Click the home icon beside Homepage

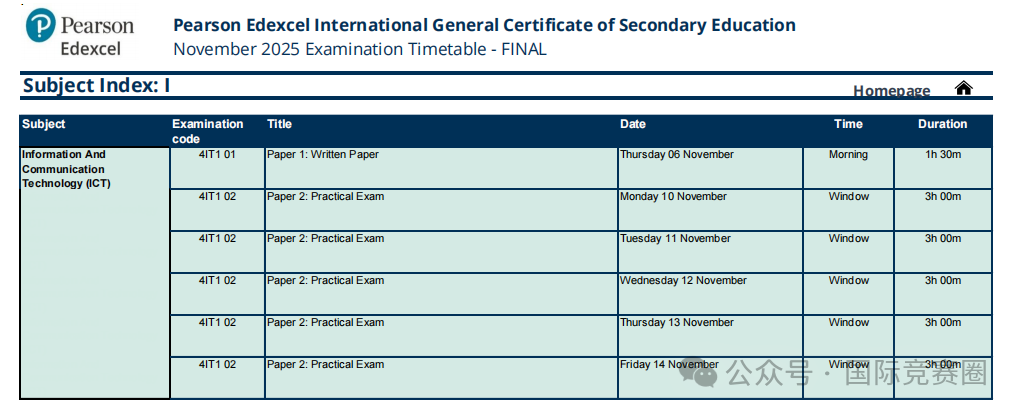(963, 87)
